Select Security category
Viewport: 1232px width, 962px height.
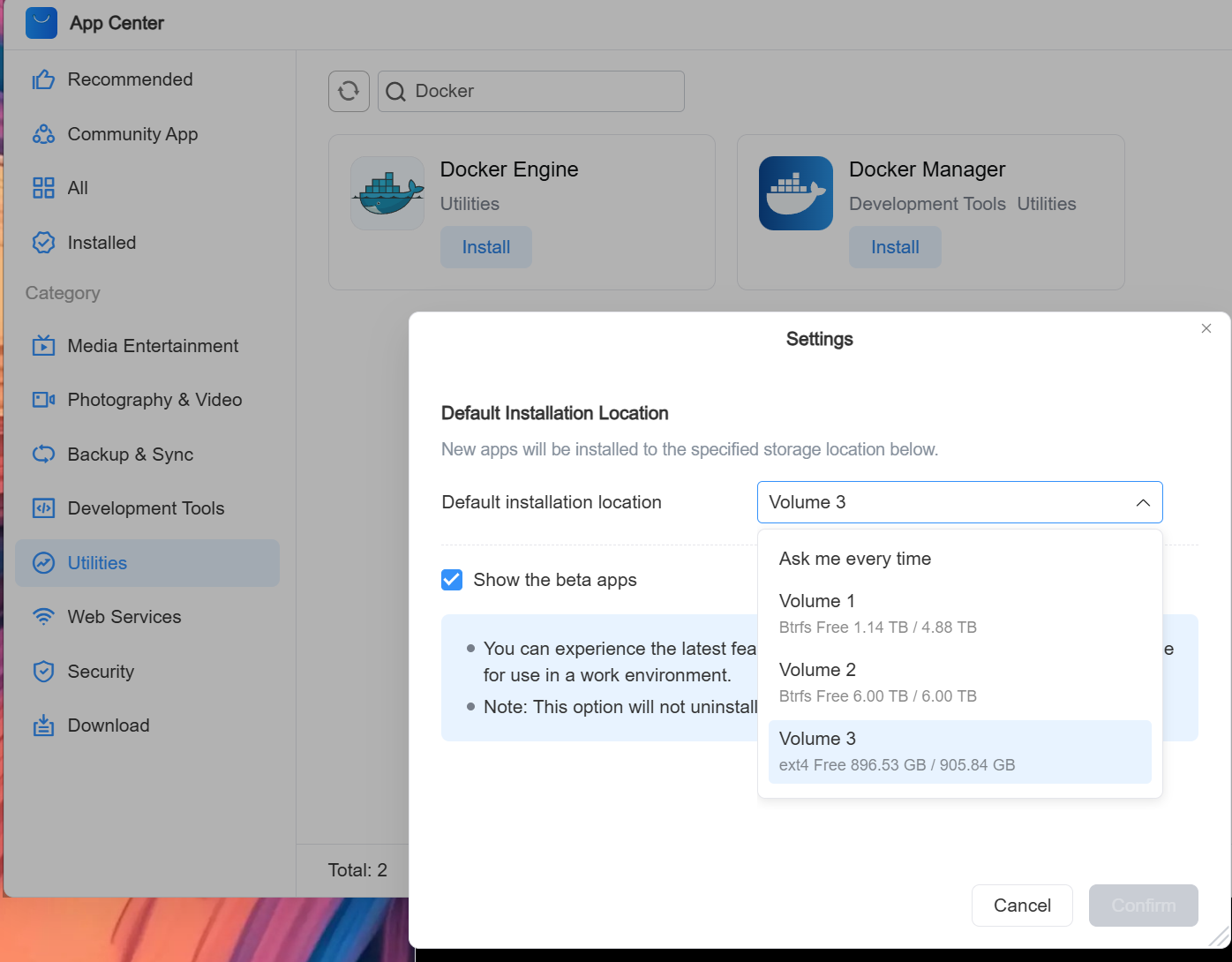[x=147, y=672]
